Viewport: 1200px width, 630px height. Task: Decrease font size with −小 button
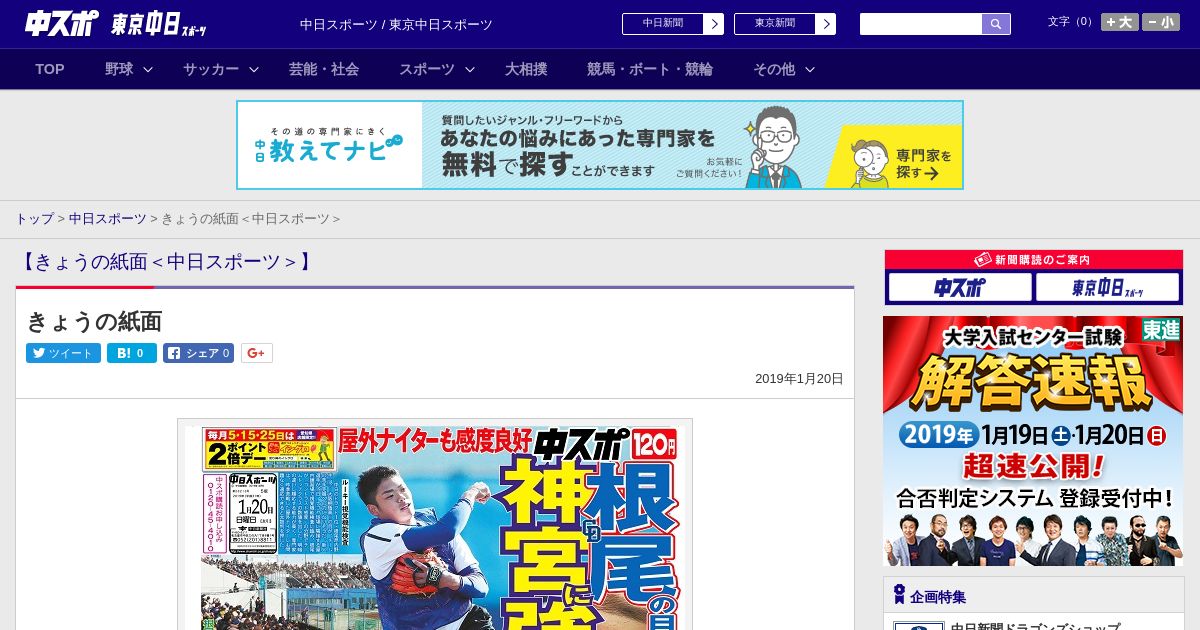point(1161,22)
